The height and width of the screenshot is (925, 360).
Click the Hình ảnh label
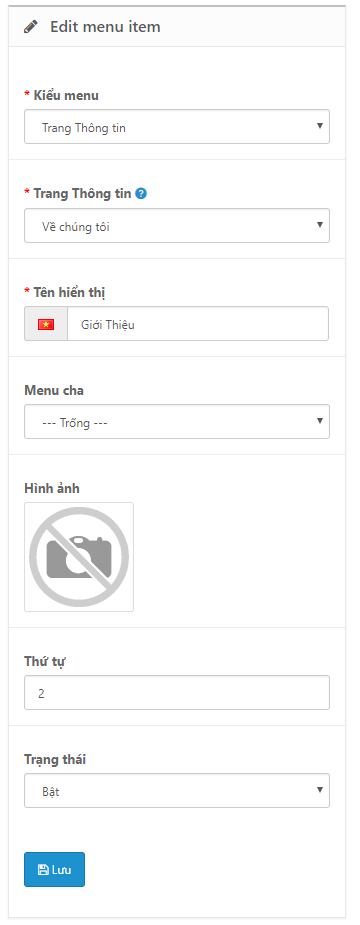pyautogui.click(x=52, y=488)
